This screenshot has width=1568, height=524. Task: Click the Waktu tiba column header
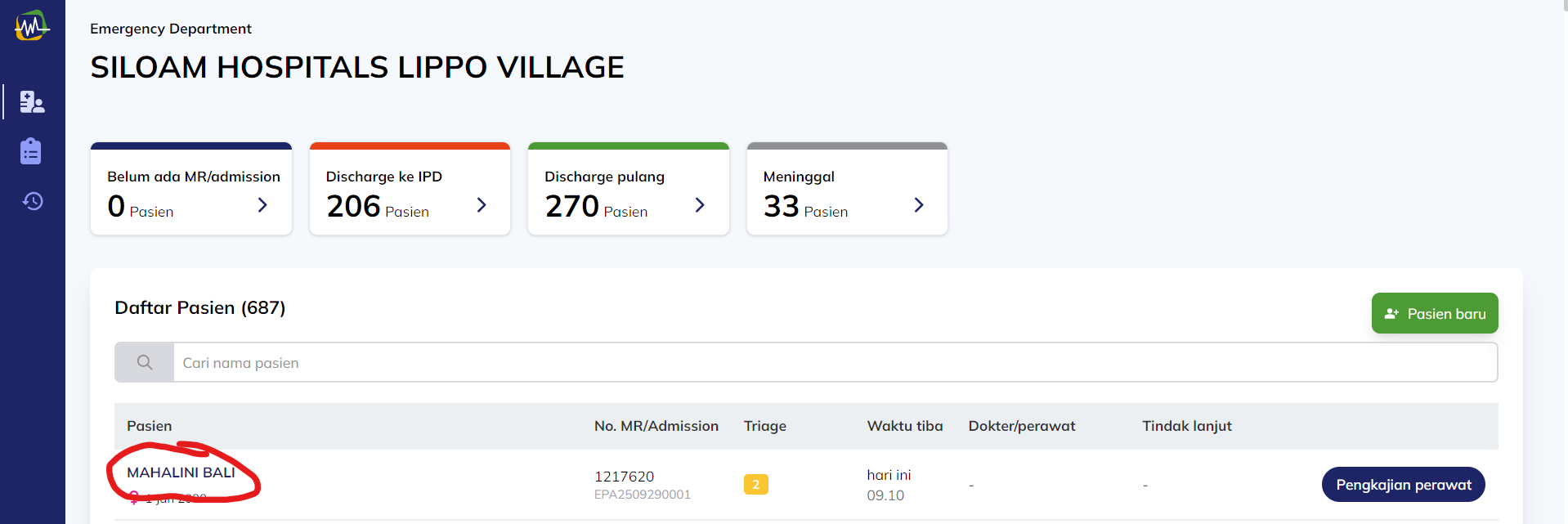tap(904, 426)
